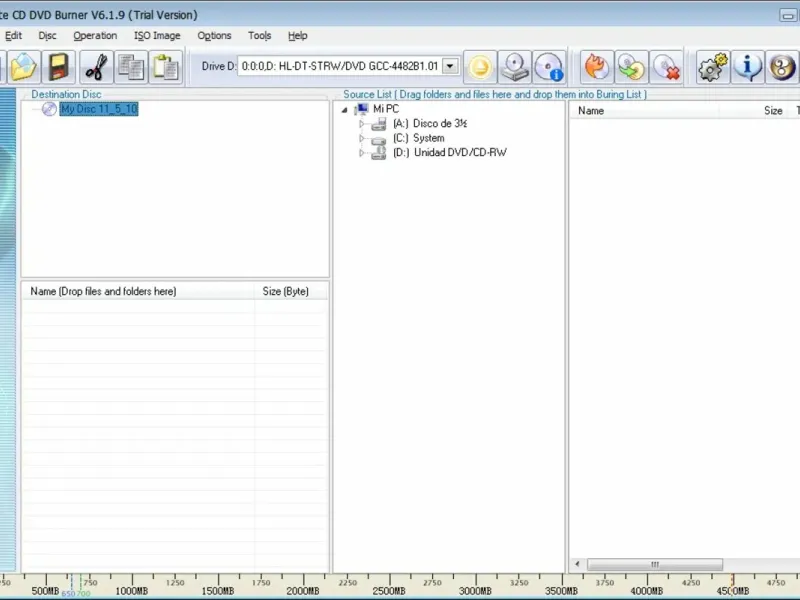Image resolution: width=800 pixels, height=600 pixels.
Task: Click the Destination Disc panel label
Action: tap(66, 94)
